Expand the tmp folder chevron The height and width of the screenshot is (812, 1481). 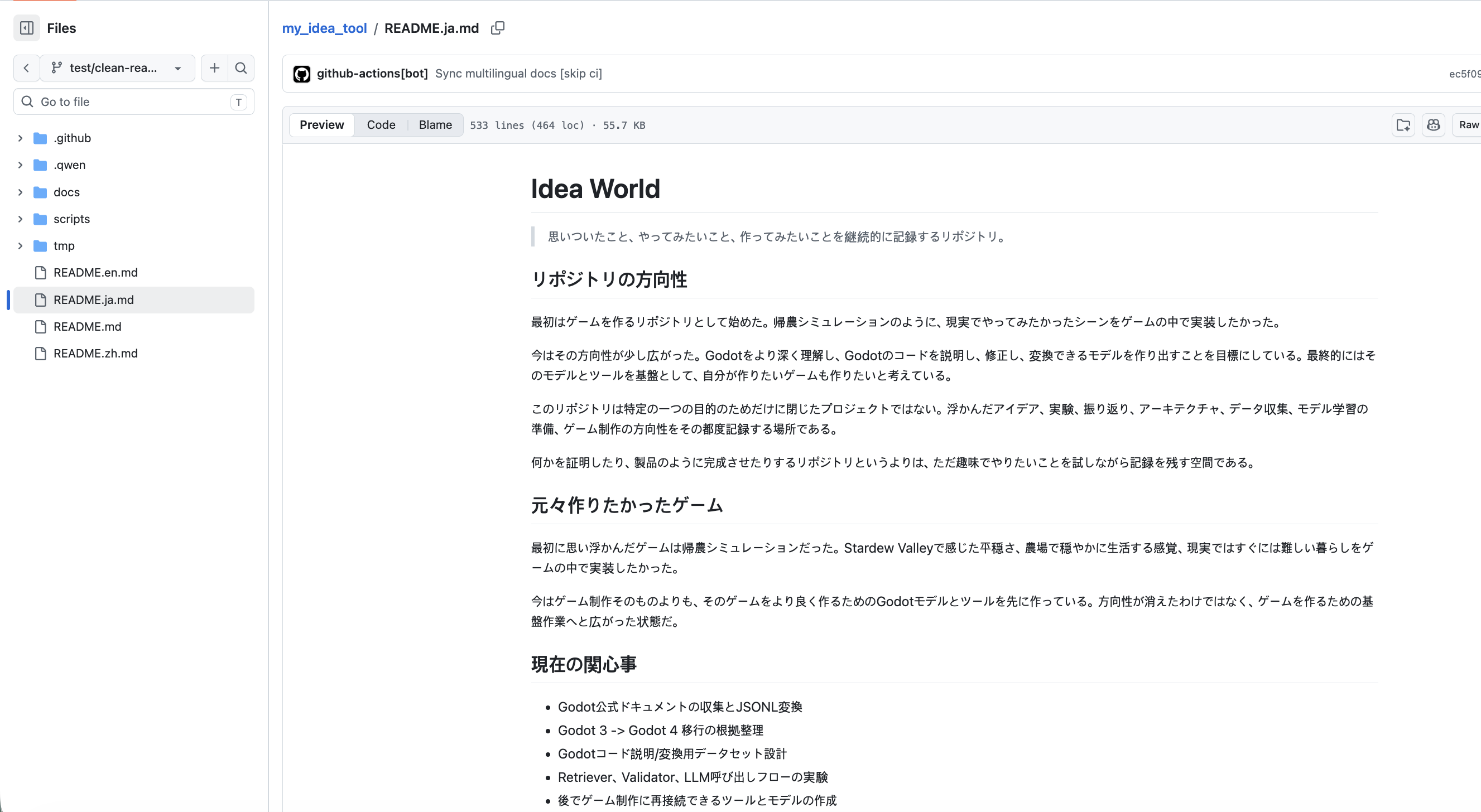[20, 246]
